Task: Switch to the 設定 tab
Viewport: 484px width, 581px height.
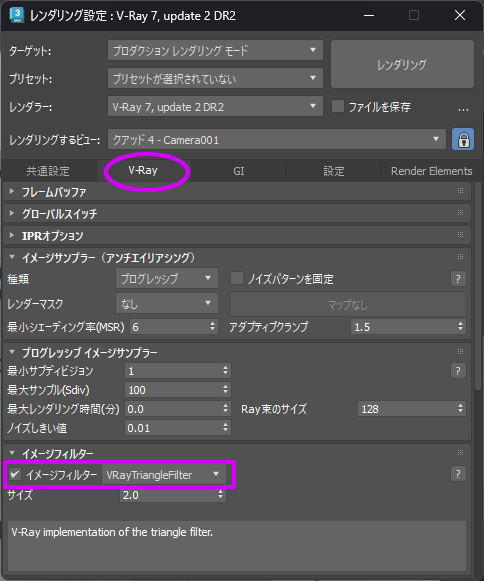Action: pyautogui.click(x=334, y=171)
